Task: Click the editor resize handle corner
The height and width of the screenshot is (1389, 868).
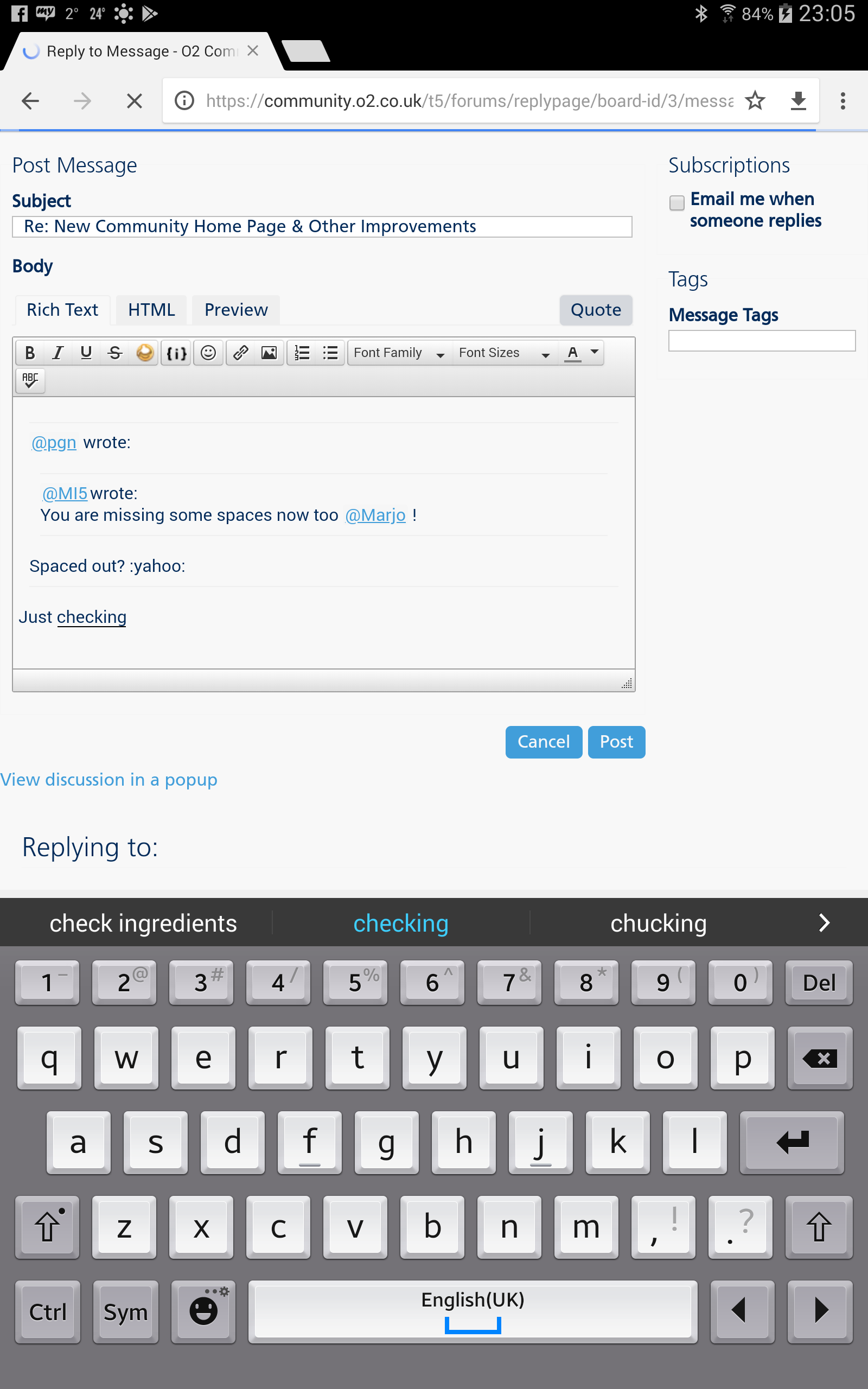Action: [x=627, y=683]
